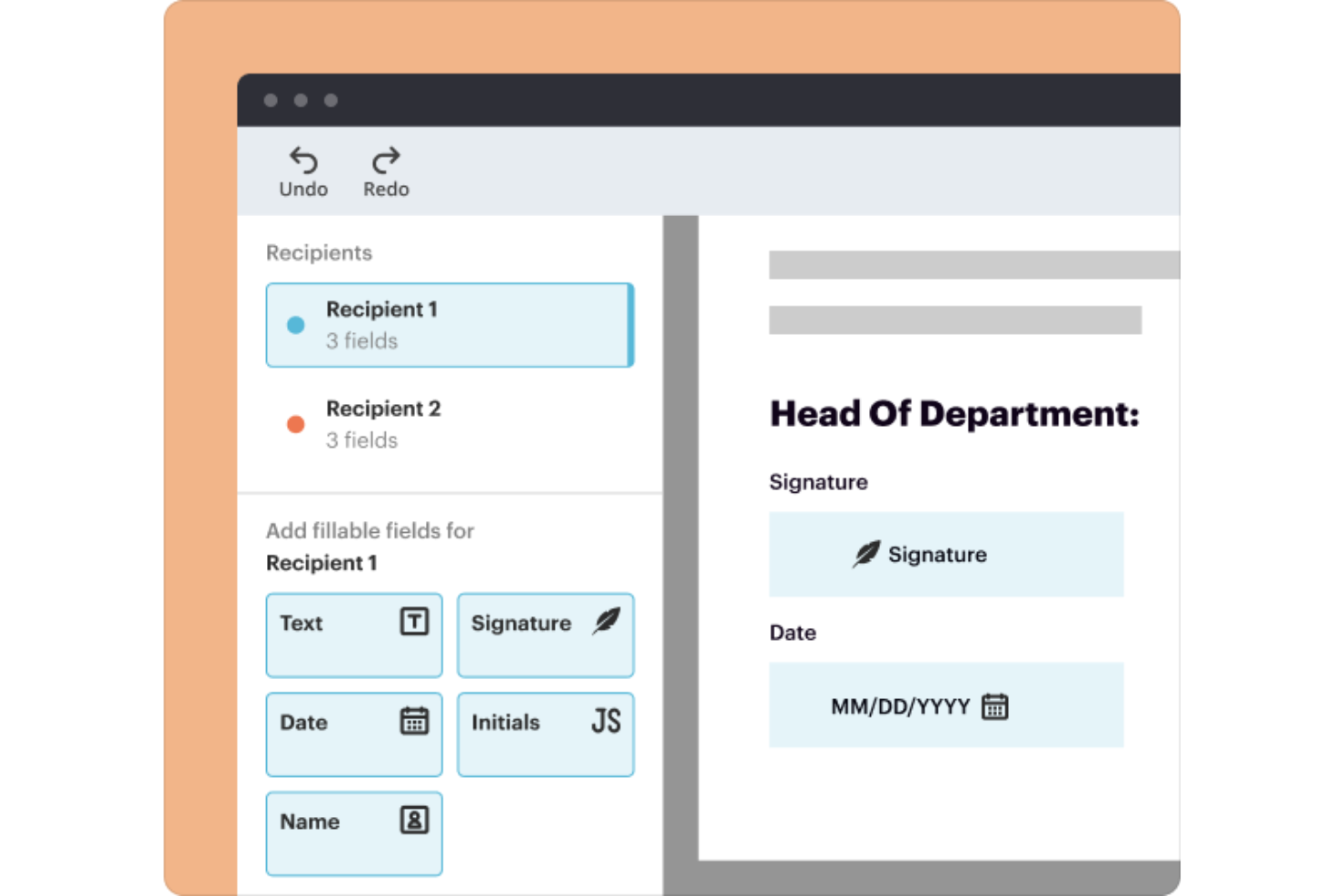Select the blue dot next to Recipient 1
Screen dimensions: 1344x896
coord(295,324)
